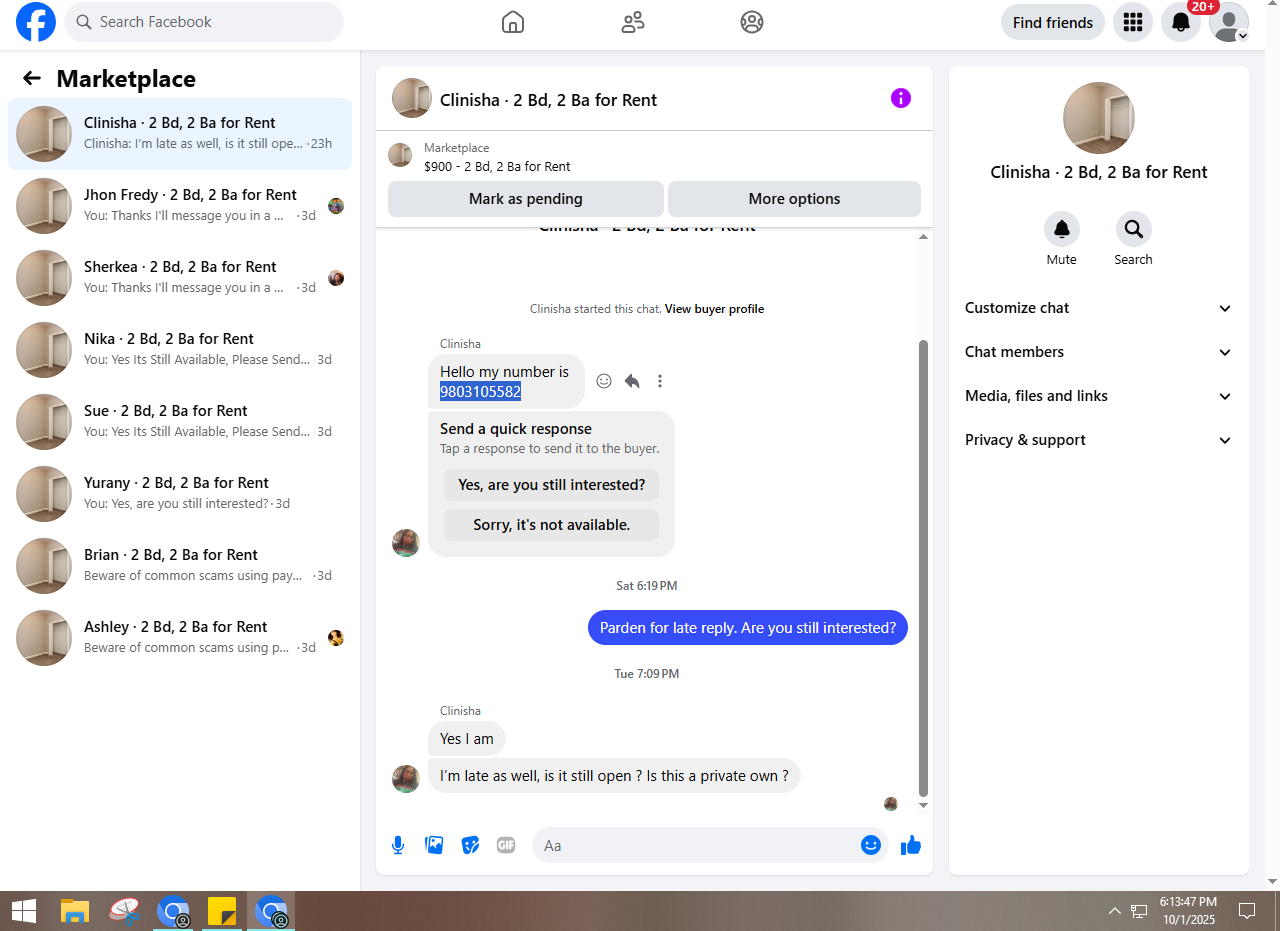Open the Home tab icon
Screen dimensions: 1280x931
pyautogui.click(x=512, y=22)
